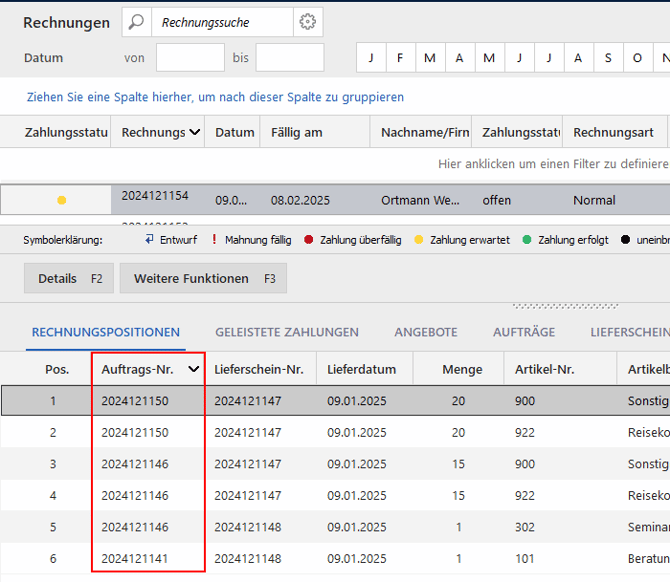The height and width of the screenshot is (582, 670).
Task: Open the Aufträge tab
Action: 524,332
